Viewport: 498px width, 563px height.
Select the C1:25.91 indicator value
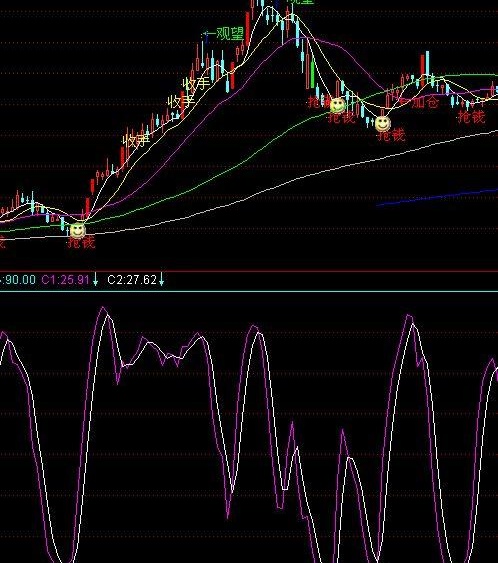click(x=65, y=279)
